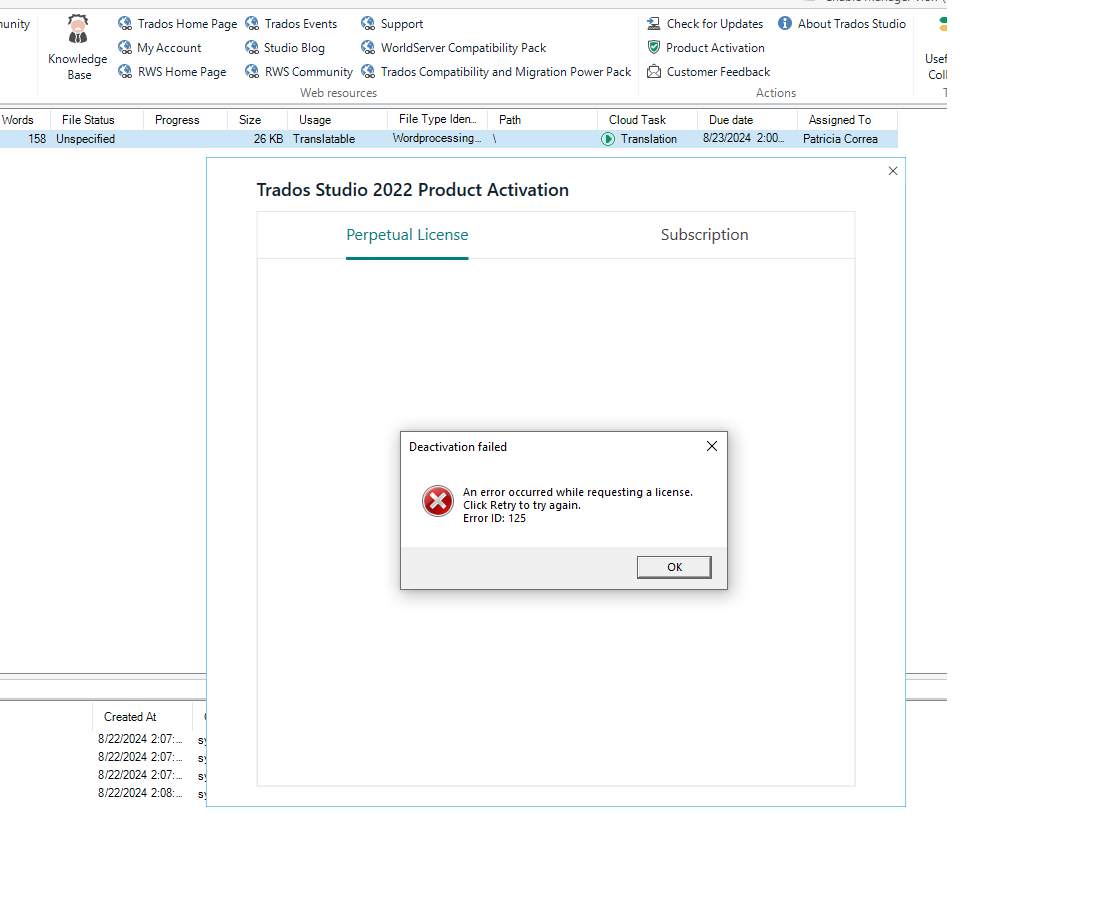Screen dimensions: 1098x908
Task: Click the Translation cloud task cell
Action: [x=649, y=139]
